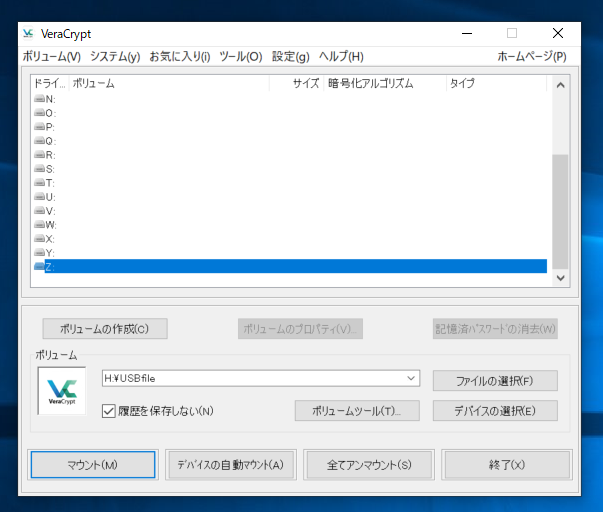
Task: Expand the volume path H:¥USBfile dropdown
Action: [x=412, y=378]
